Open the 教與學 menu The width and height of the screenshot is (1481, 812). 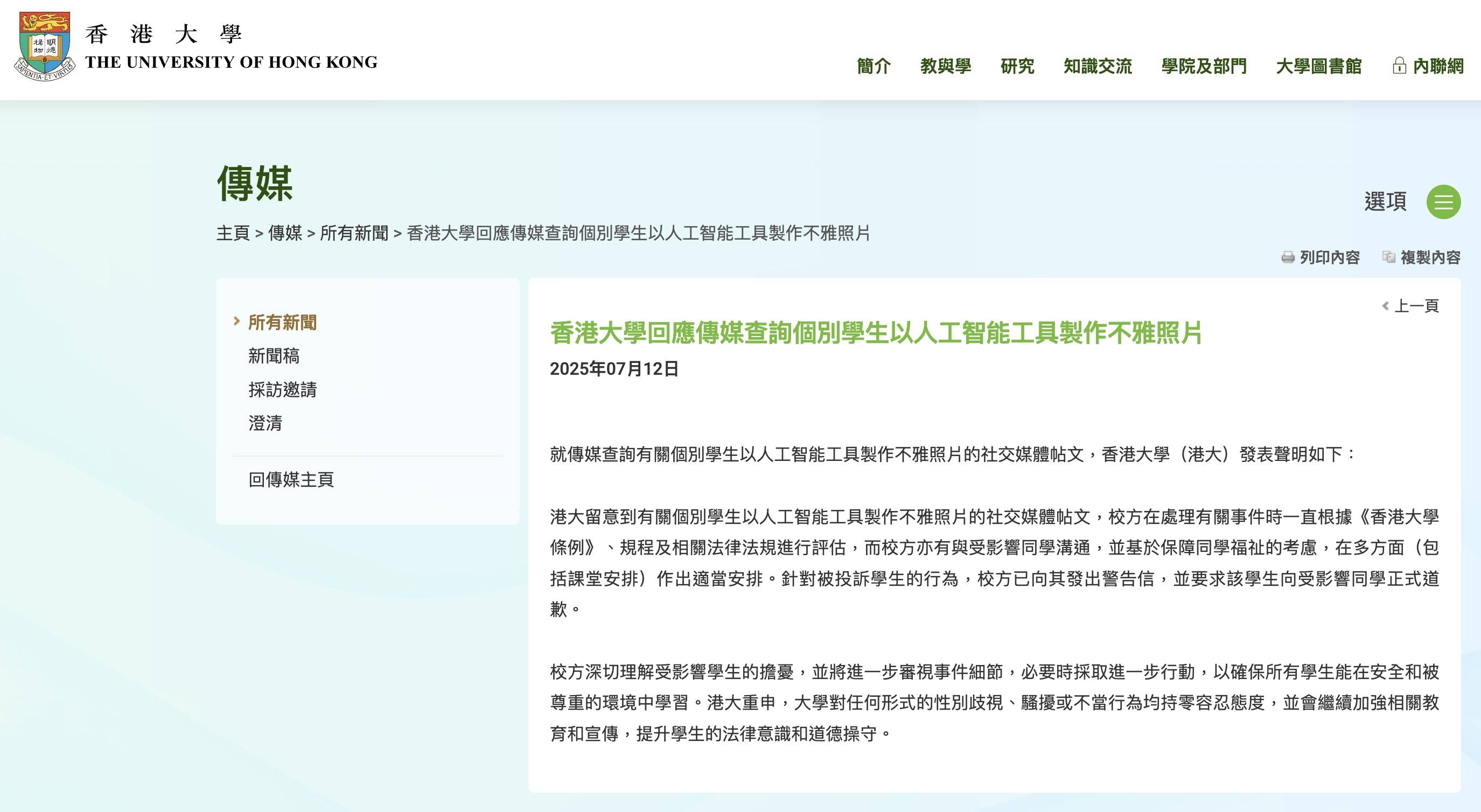945,66
